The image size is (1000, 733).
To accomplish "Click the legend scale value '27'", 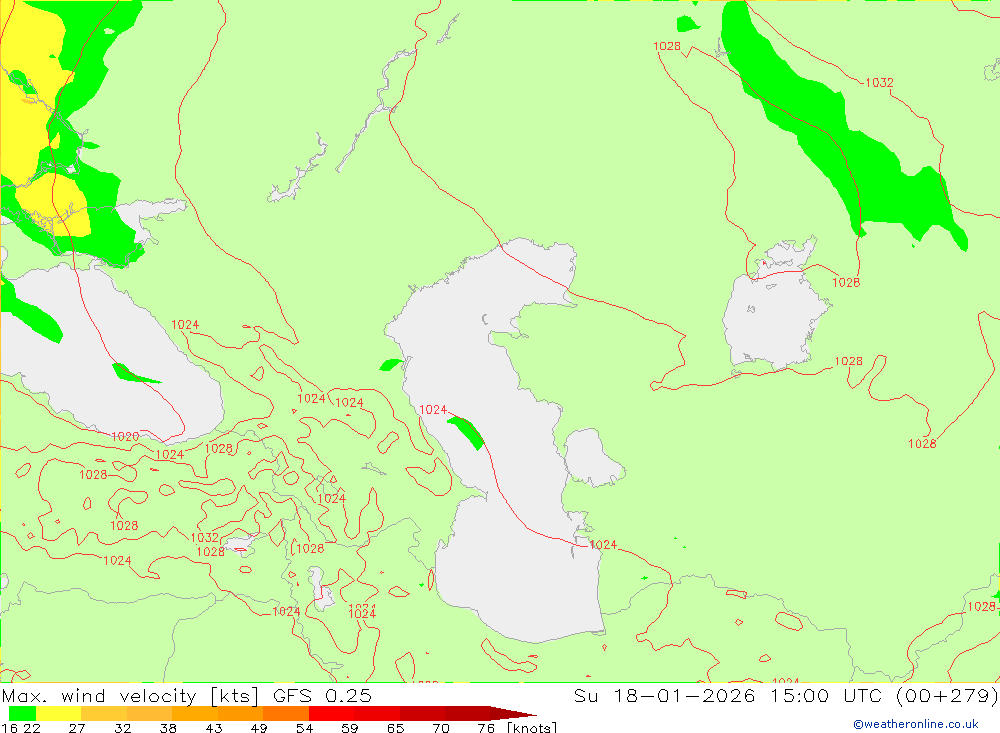I will (x=77, y=728).
